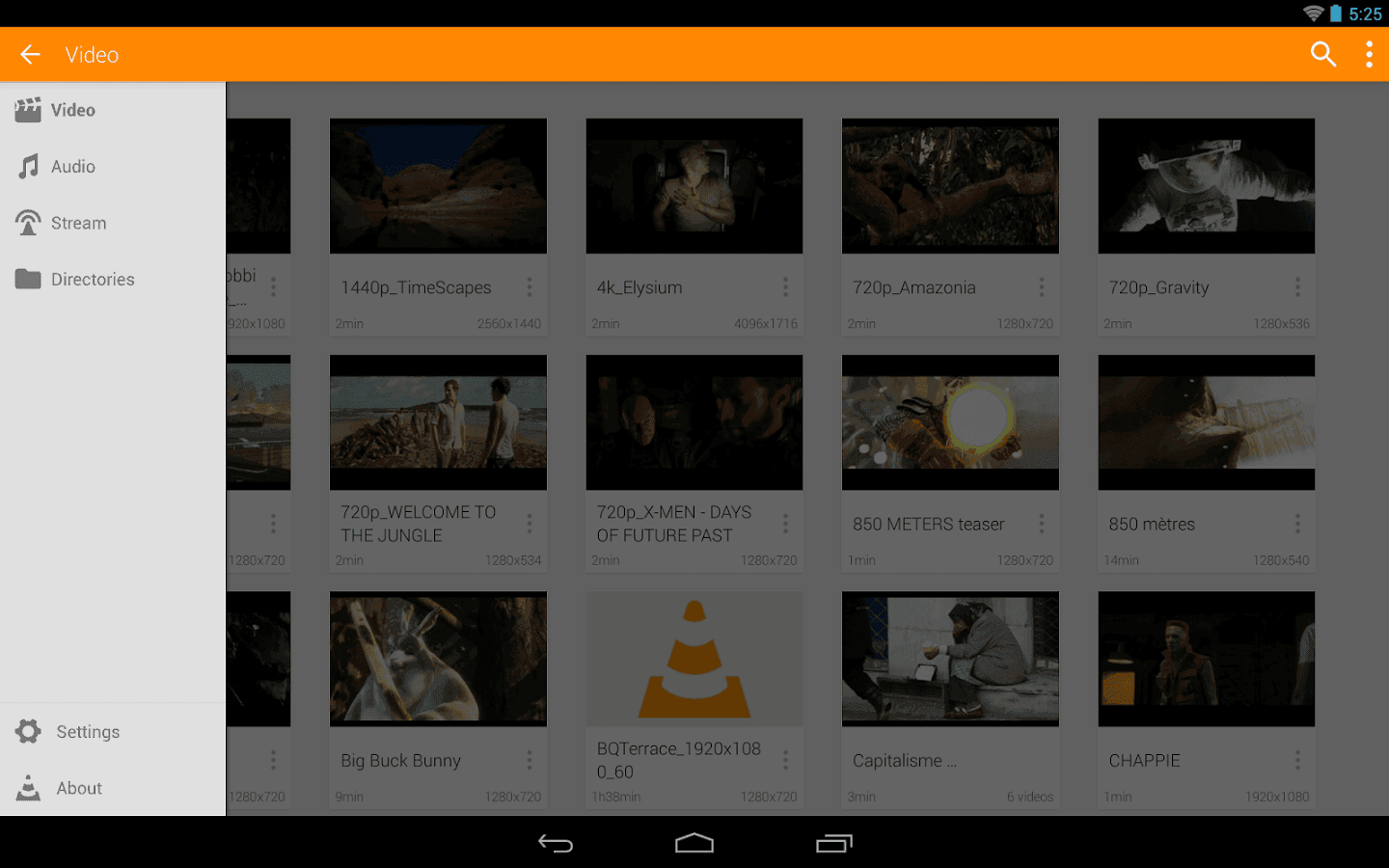The height and width of the screenshot is (868, 1389).
Task: Tap the Android back navigation button
Action: tap(556, 844)
